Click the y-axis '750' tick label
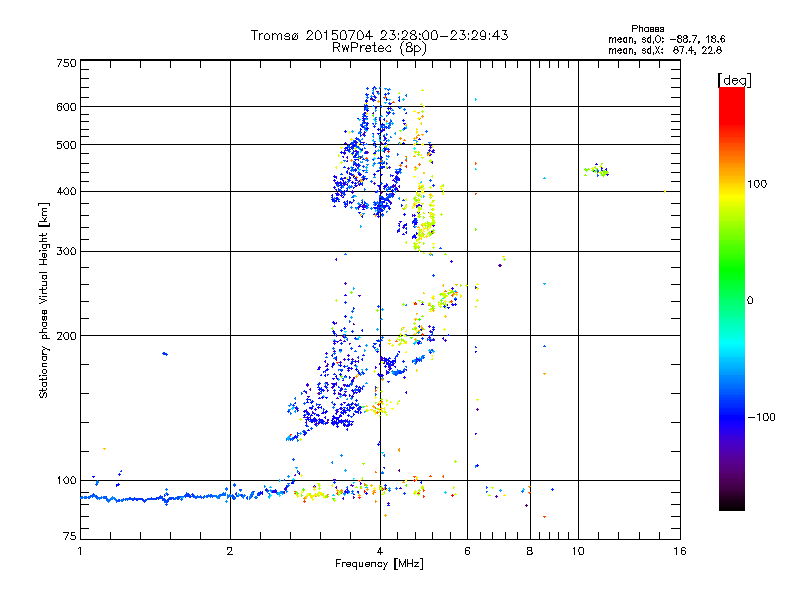The width and height of the screenshot is (800, 600). point(66,63)
